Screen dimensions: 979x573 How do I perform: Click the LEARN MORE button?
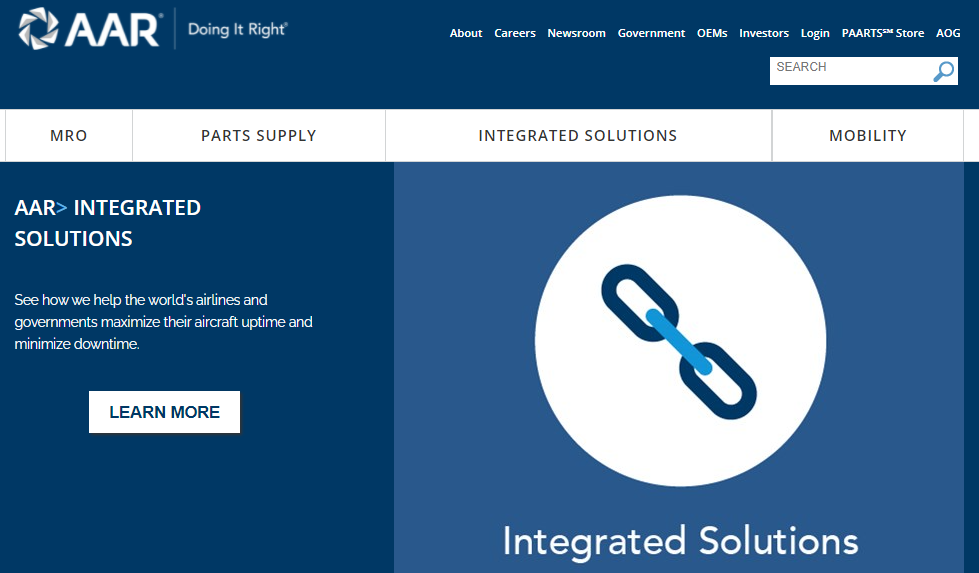click(x=164, y=412)
